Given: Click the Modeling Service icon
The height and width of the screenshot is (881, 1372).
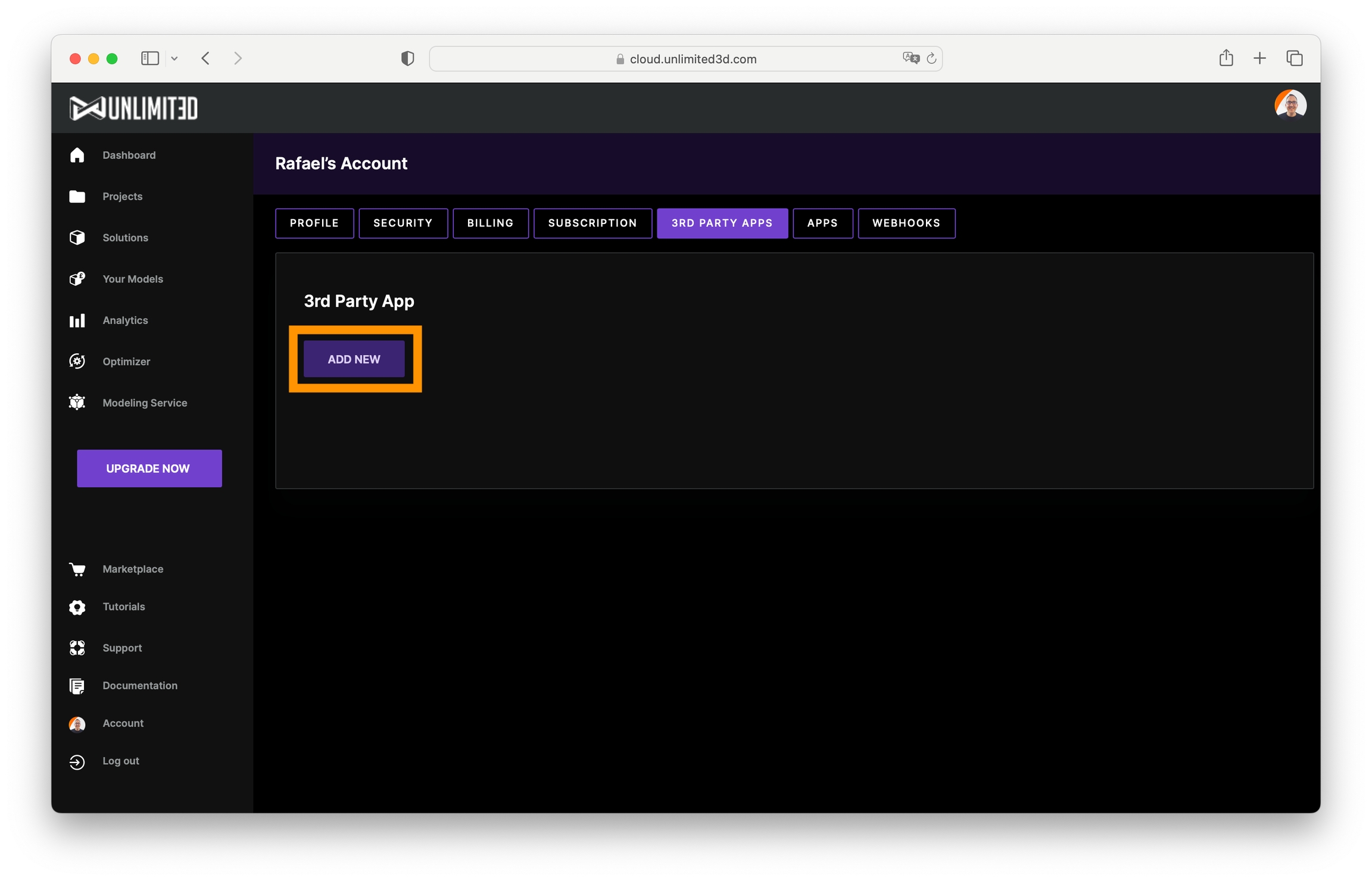Looking at the screenshot, I should [77, 403].
